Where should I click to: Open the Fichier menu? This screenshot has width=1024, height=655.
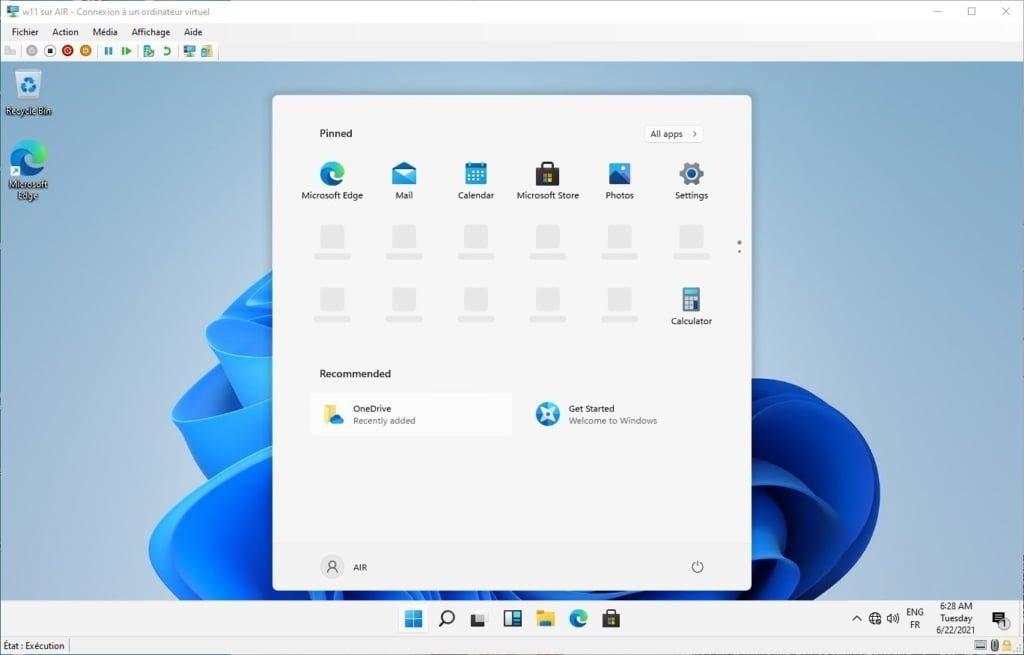25,31
